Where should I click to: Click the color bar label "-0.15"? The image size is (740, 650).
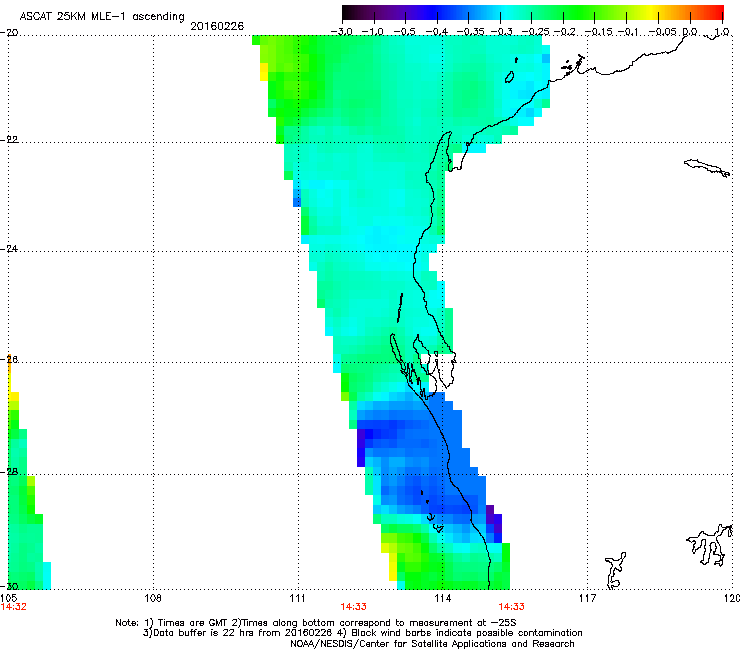[598, 32]
